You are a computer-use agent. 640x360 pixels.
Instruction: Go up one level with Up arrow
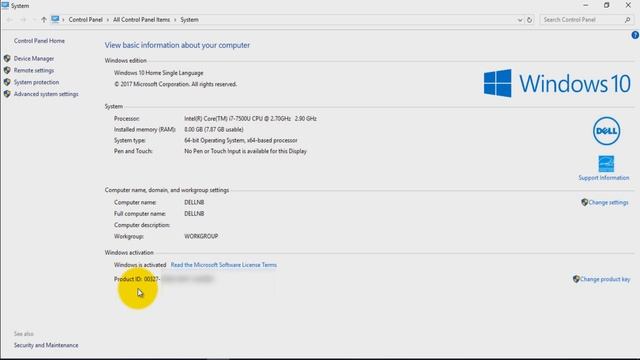pos(44,20)
